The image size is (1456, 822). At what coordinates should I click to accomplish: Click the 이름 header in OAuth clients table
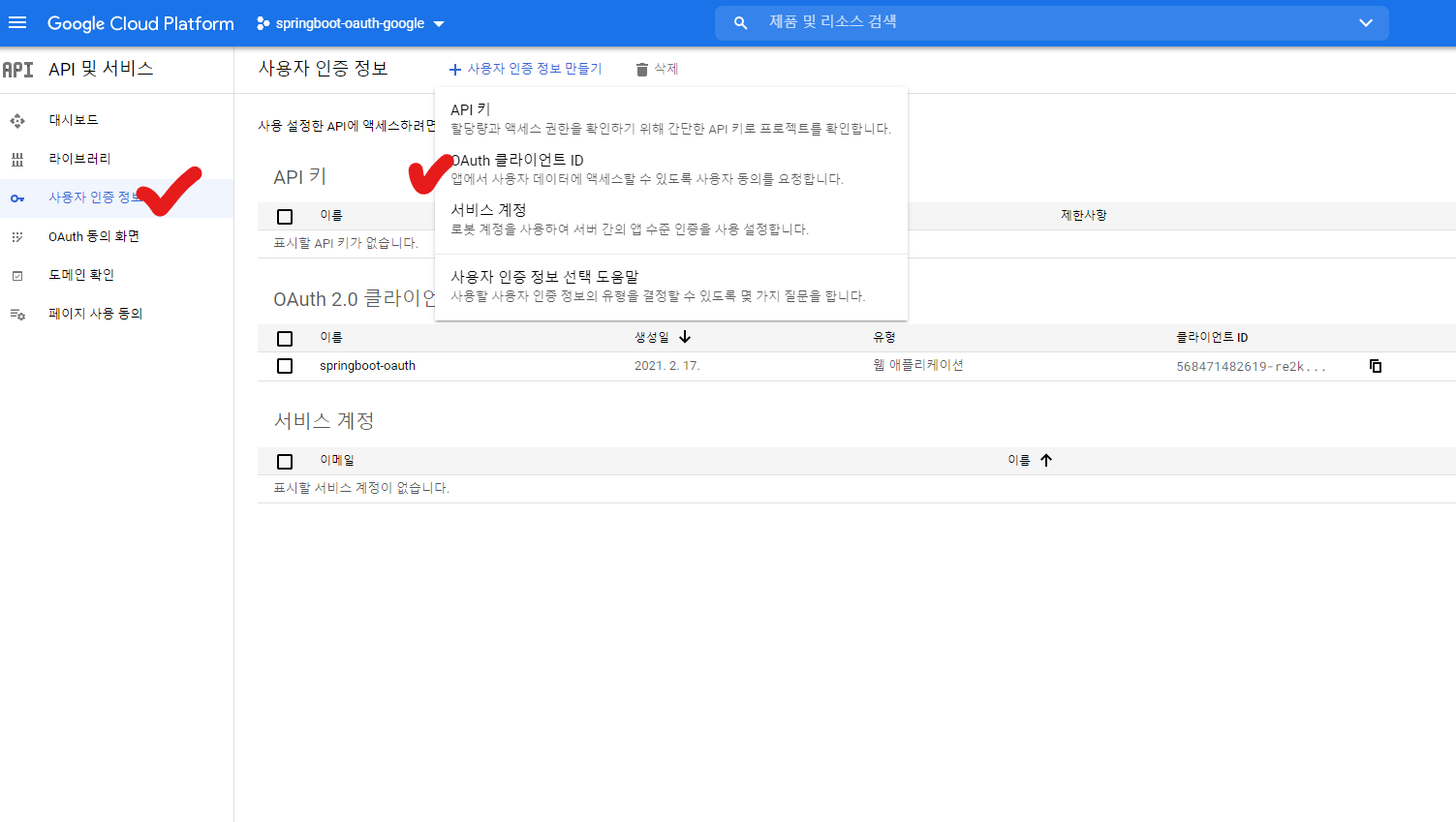331,337
